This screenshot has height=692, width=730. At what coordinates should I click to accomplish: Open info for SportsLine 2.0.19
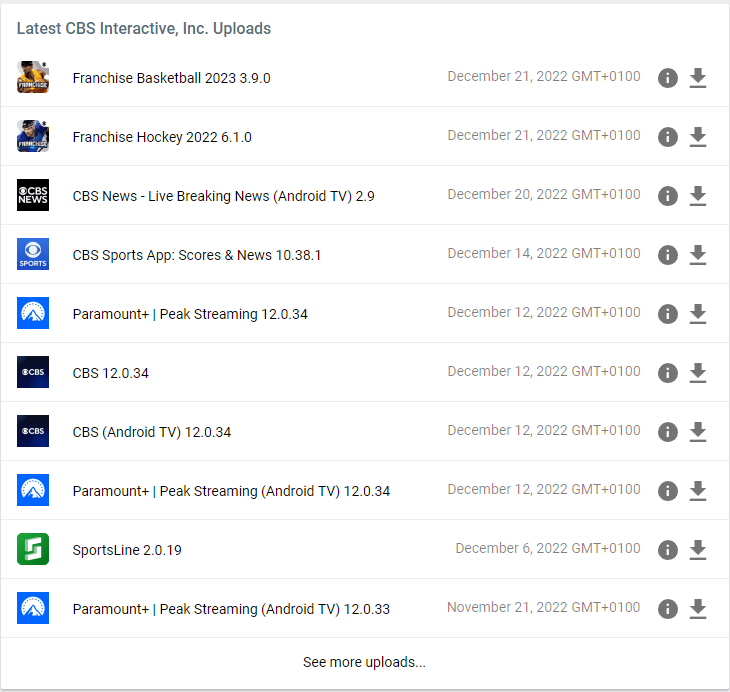coord(668,550)
